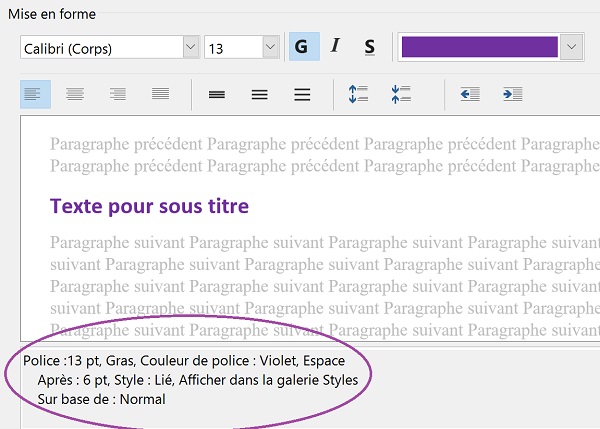
Task: Align text left
Action: (x=35, y=94)
